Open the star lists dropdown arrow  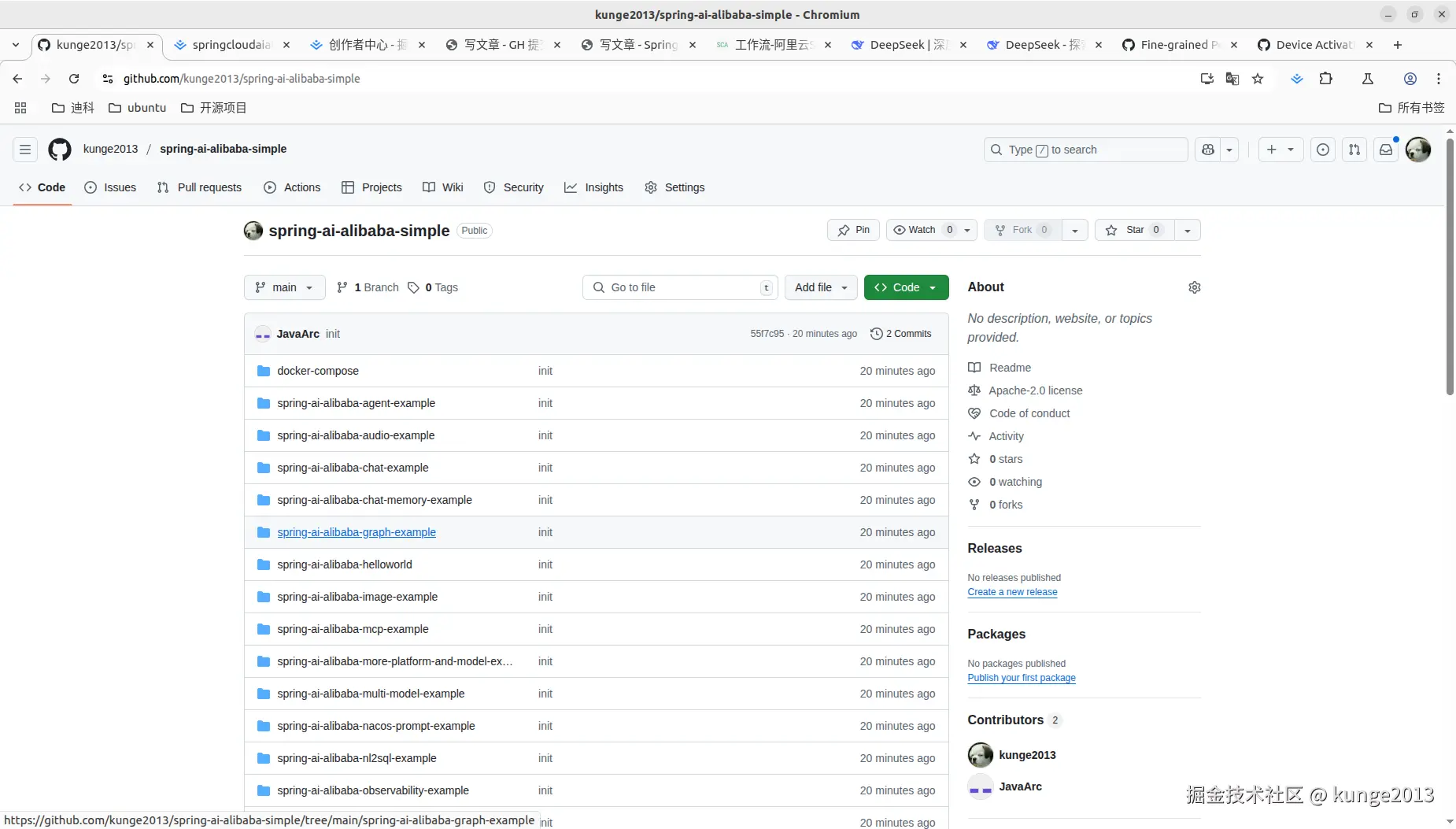pyautogui.click(x=1187, y=230)
